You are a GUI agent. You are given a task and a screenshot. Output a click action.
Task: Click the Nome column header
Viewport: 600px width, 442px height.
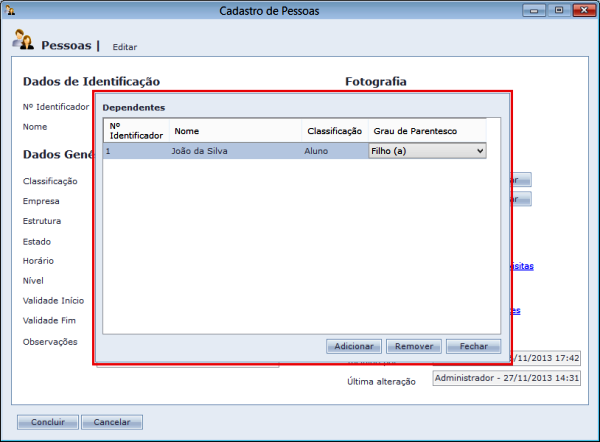(234, 130)
